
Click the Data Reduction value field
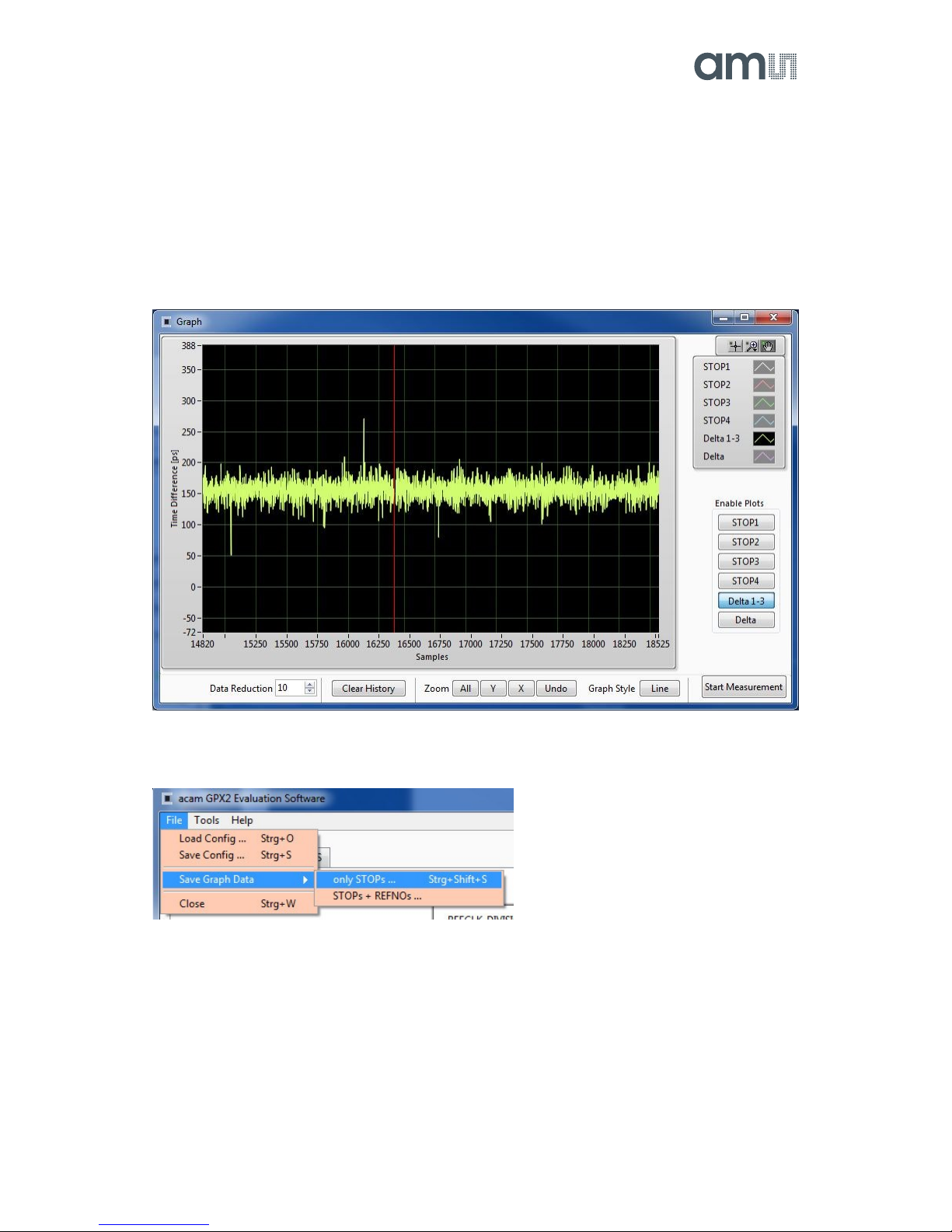(x=289, y=688)
